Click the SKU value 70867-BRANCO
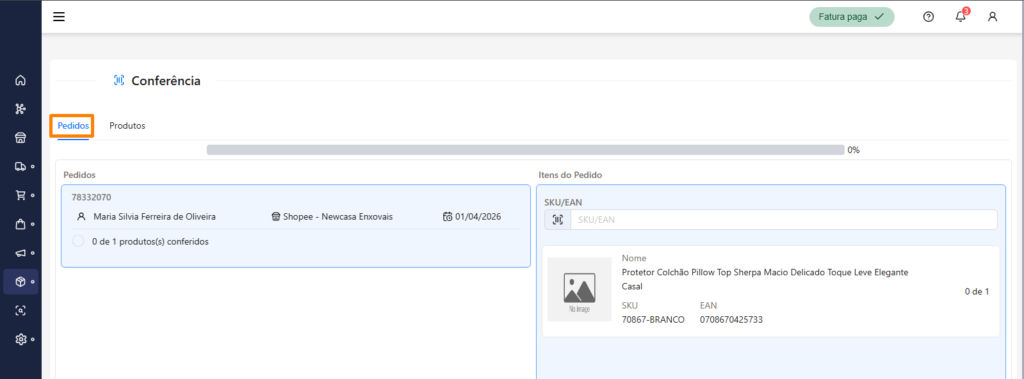Viewport: 1024px width, 379px height. (x=653, y=320)
